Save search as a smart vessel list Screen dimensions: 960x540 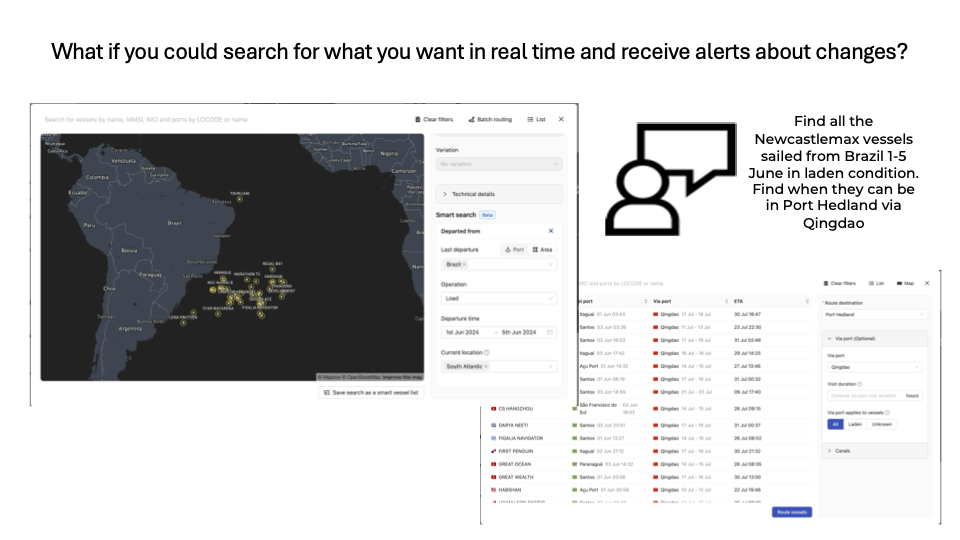point(372,393)
